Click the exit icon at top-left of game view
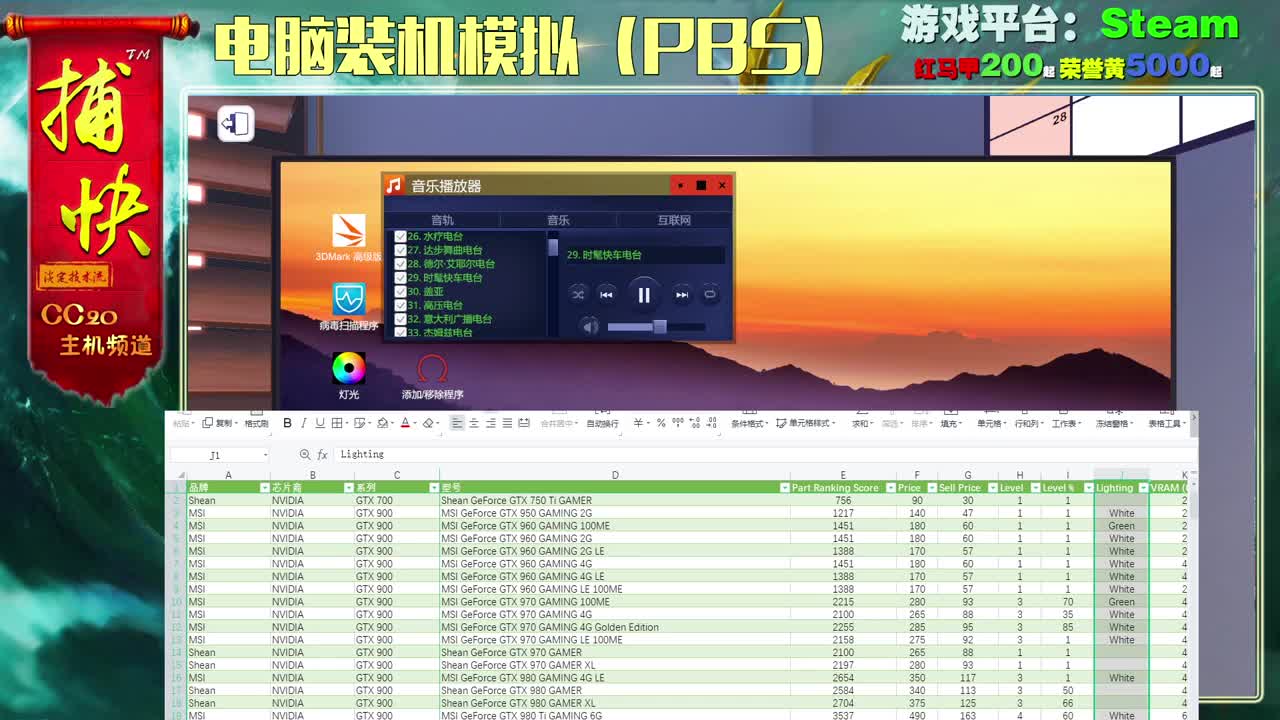1280x720 pixels. pos(236,124)
